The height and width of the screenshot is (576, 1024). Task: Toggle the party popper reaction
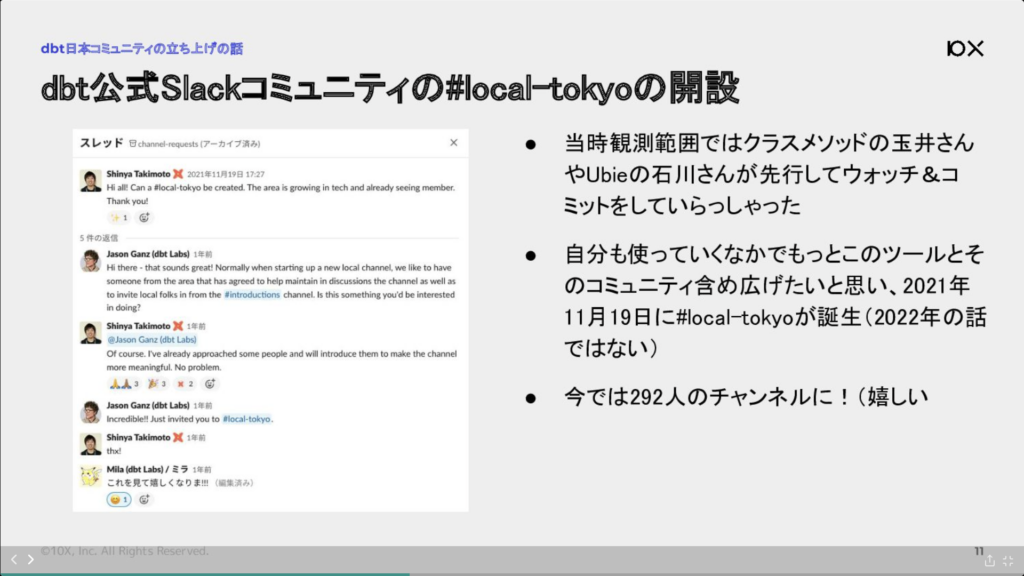(x=157, y=383)
